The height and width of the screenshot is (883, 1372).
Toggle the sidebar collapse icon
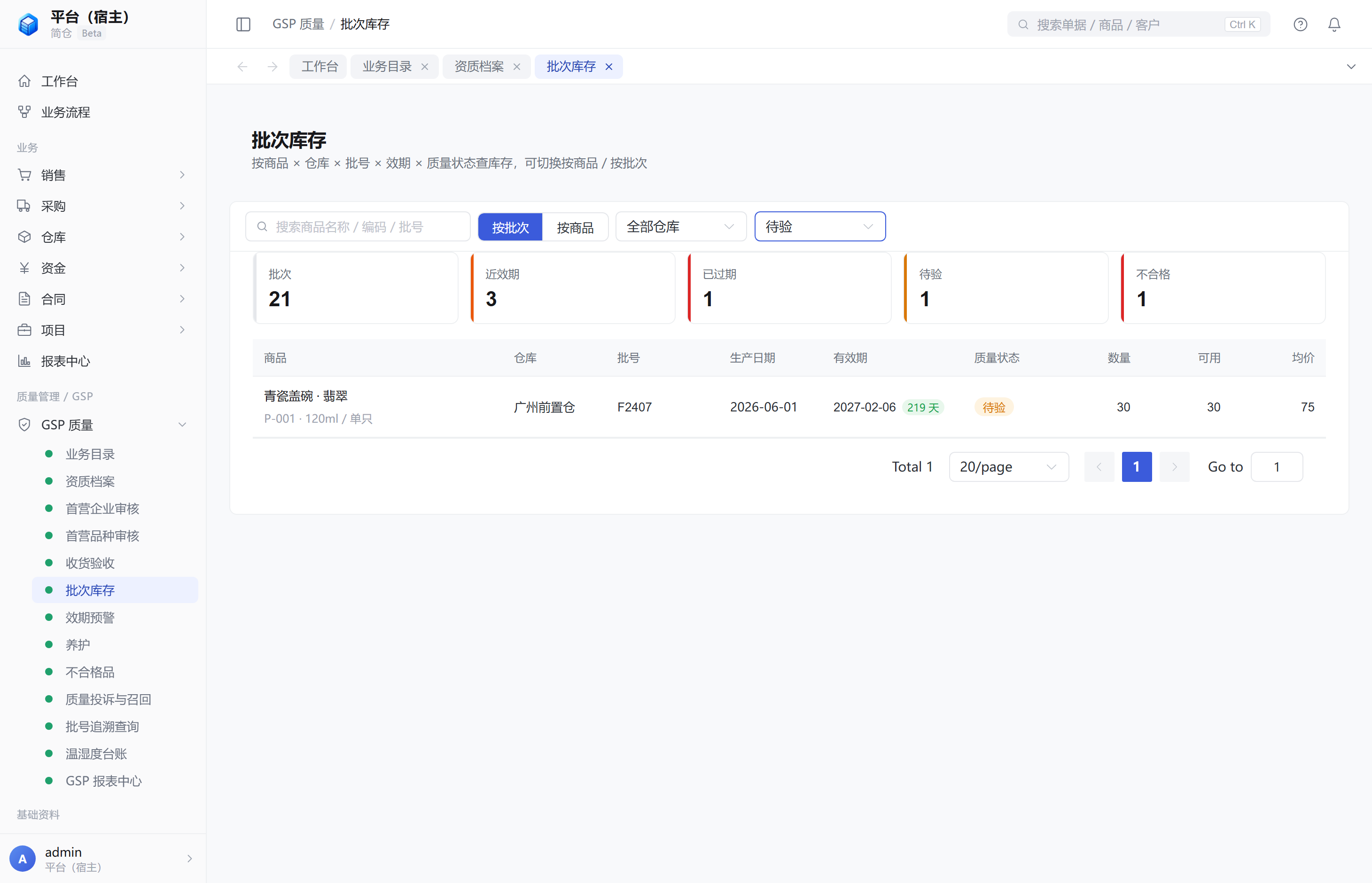click(243, 24)
